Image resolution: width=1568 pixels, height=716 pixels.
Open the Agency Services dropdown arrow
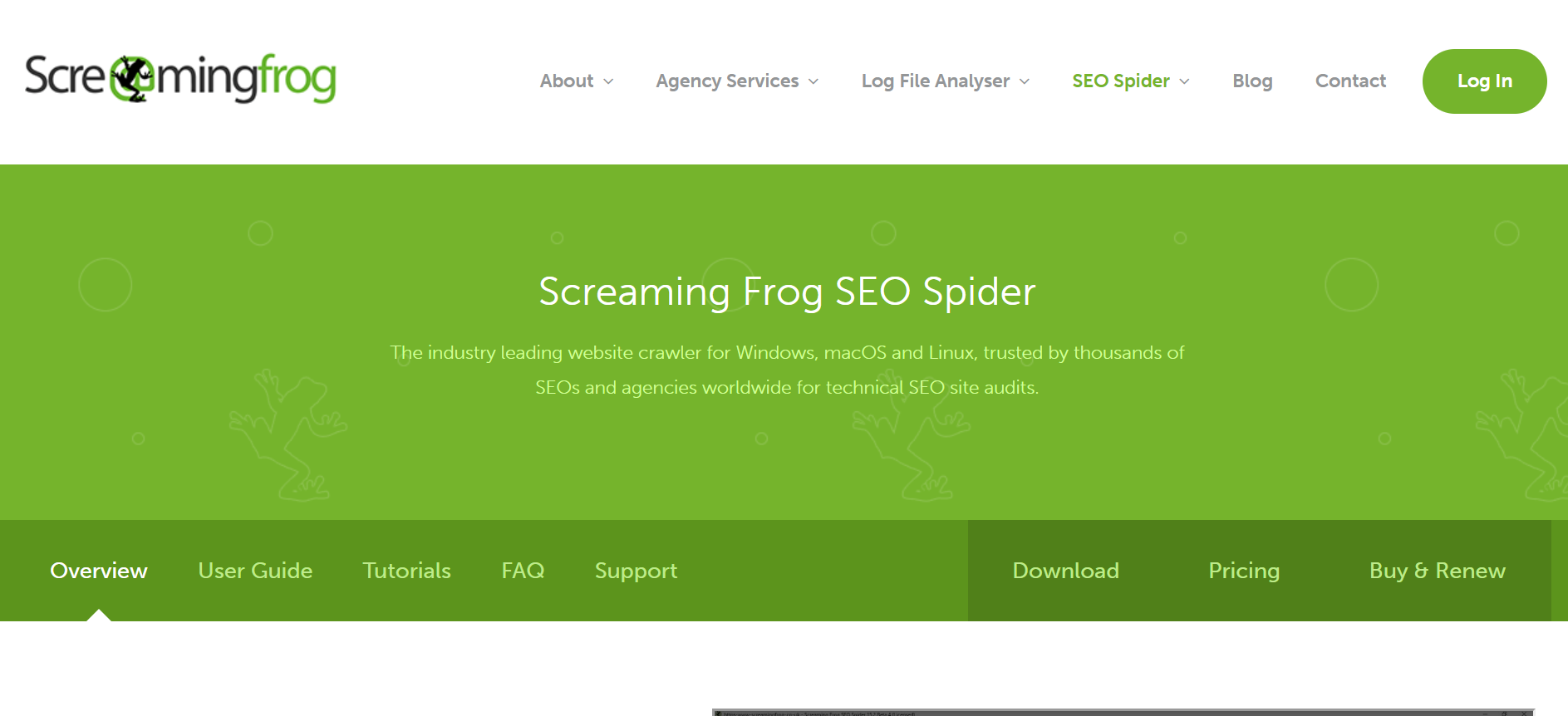813,81
